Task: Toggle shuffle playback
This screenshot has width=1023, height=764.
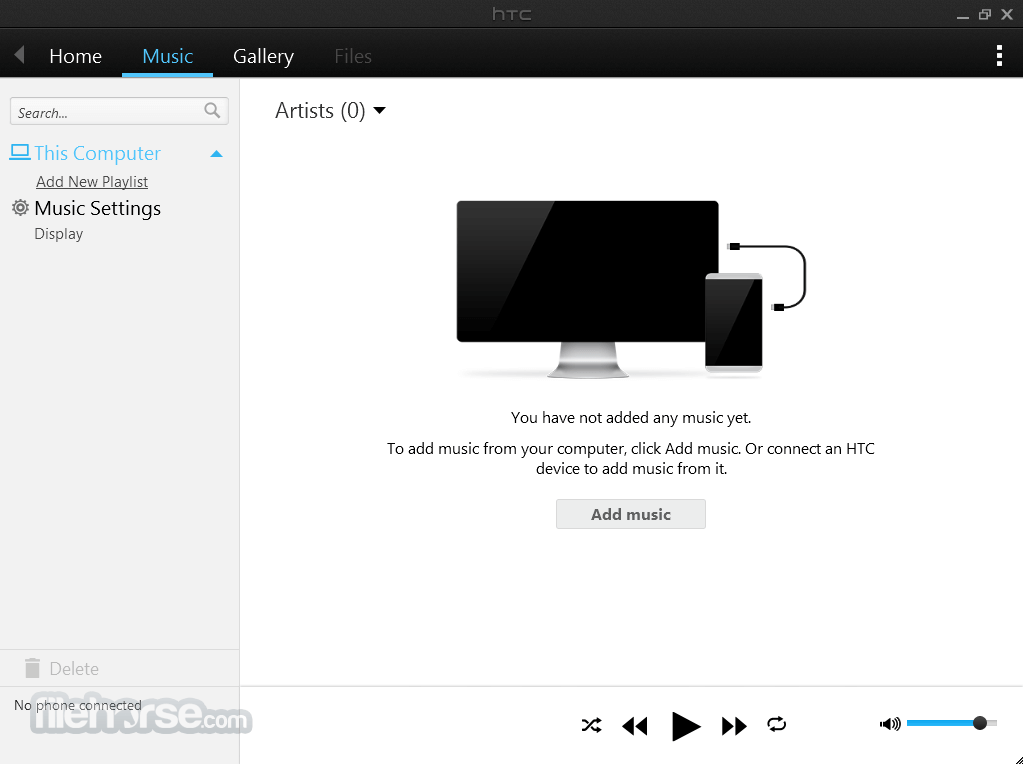Action: (x=591, y=725)
